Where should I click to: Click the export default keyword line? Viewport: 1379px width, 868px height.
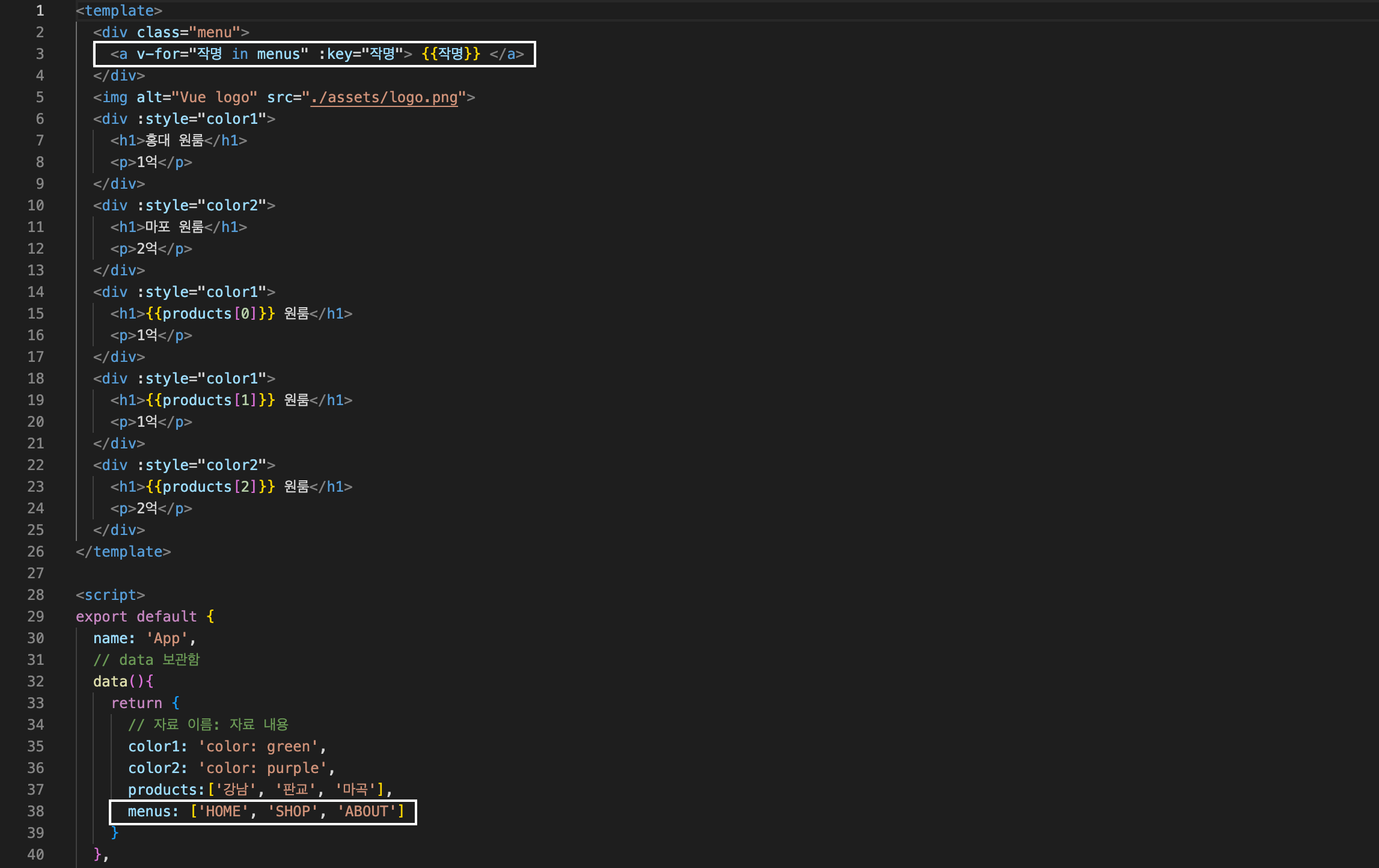click(x=136, y=617)
